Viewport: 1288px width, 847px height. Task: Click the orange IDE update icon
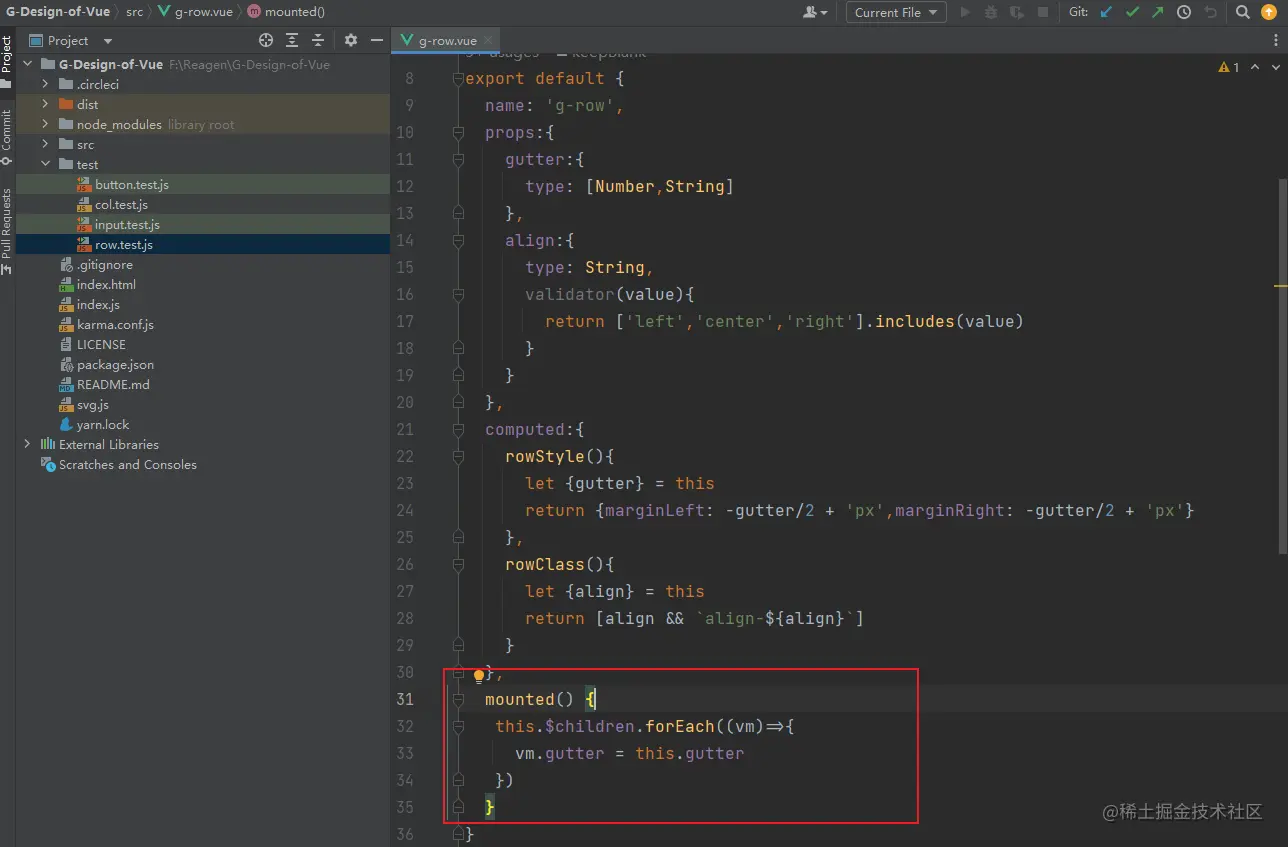coord(1270,12)
